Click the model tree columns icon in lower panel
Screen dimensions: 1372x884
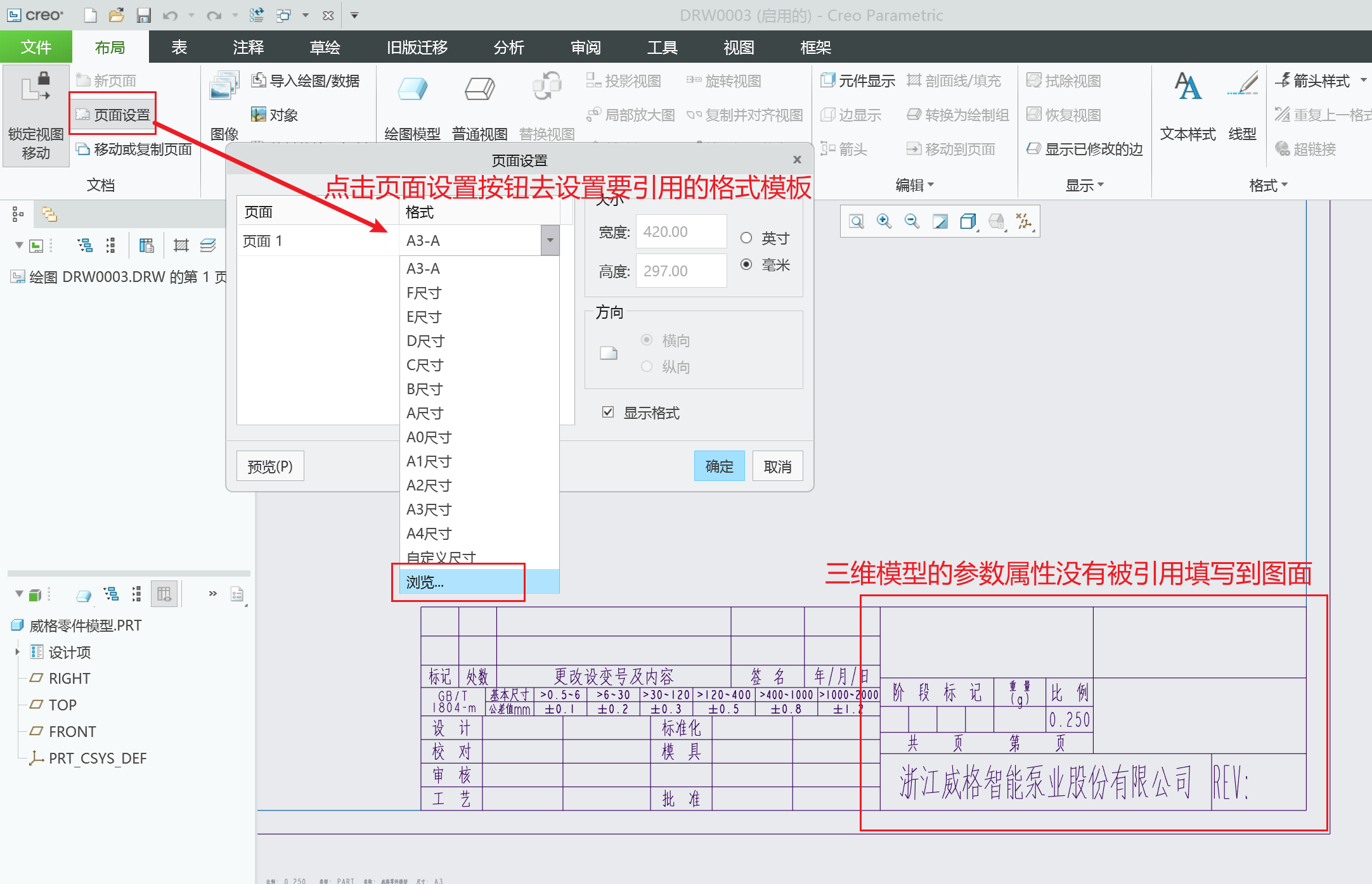(164, 594)
